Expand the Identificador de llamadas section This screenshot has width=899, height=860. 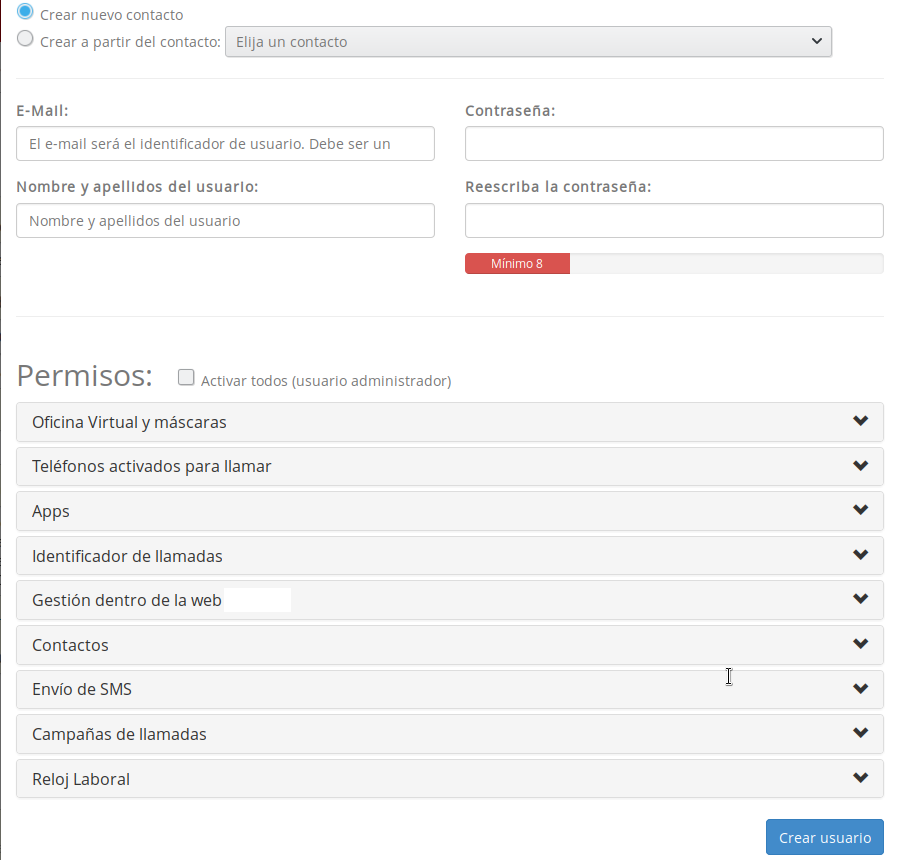click(449, 555)
